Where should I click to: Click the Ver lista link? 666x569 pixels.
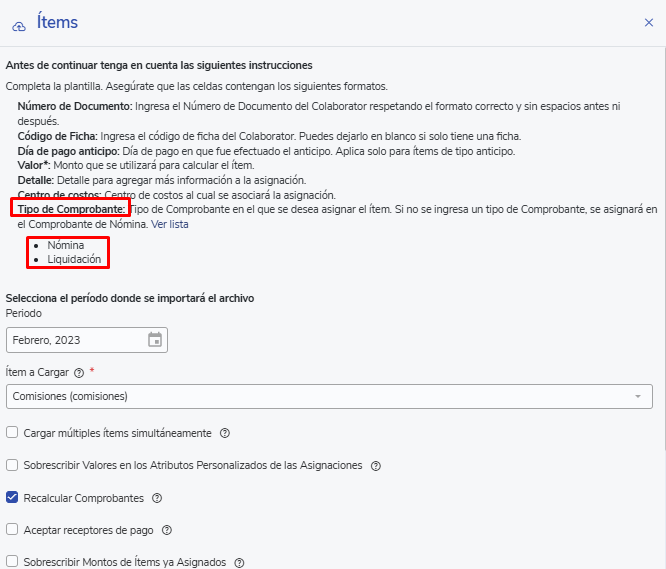coord(169,225)
